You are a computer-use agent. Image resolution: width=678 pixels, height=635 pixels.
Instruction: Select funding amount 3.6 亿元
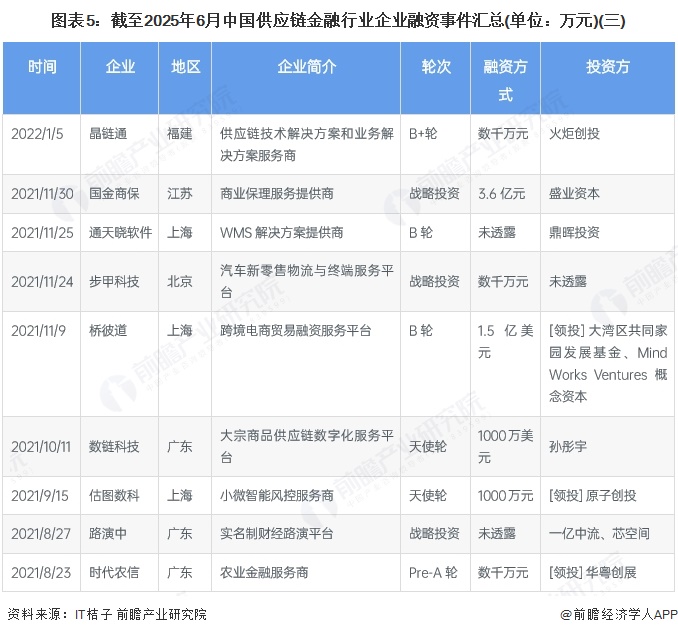pos(502,194)
